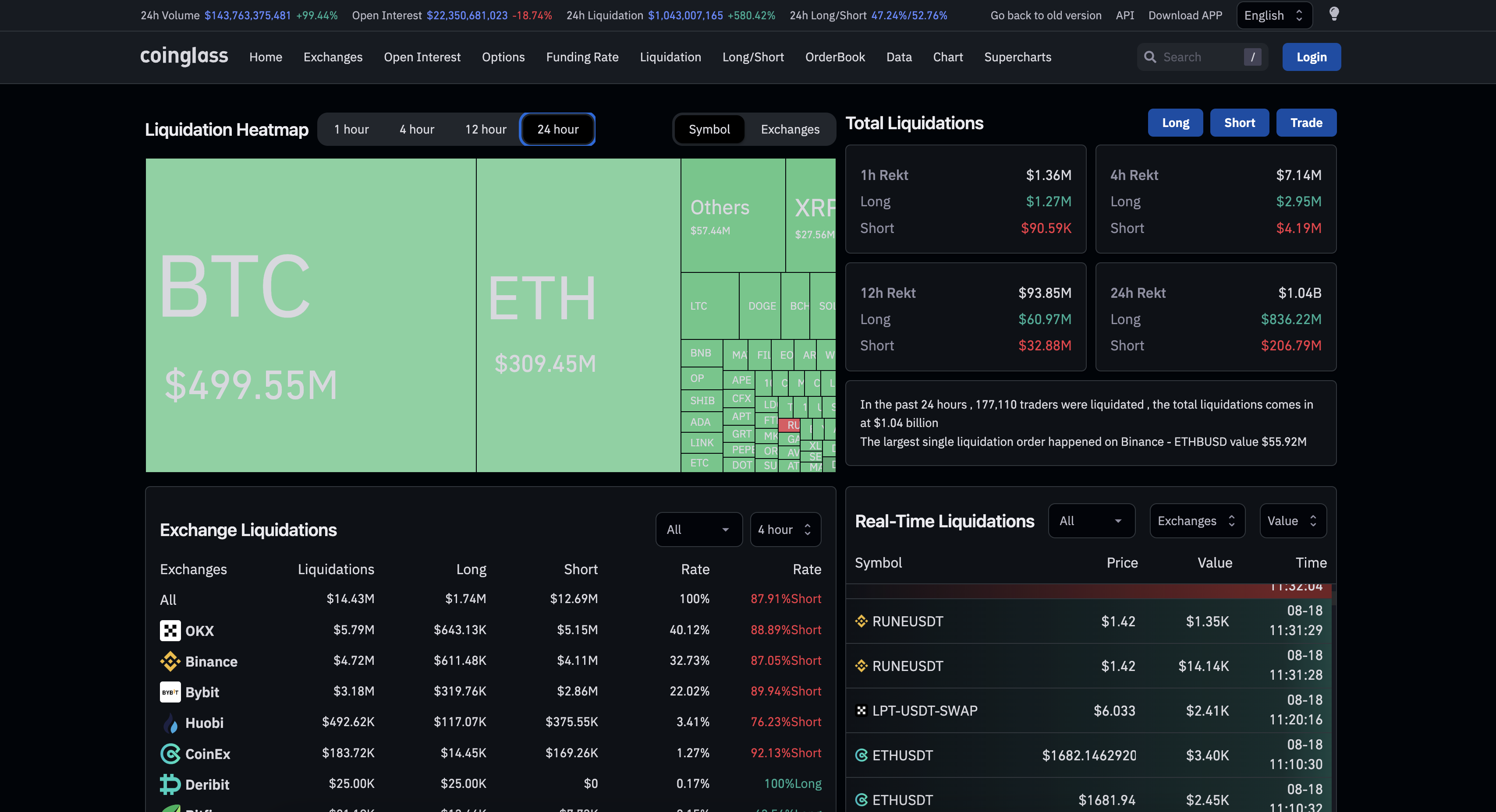Click the Huobi flame logo icon

click(x=170, y=723)
